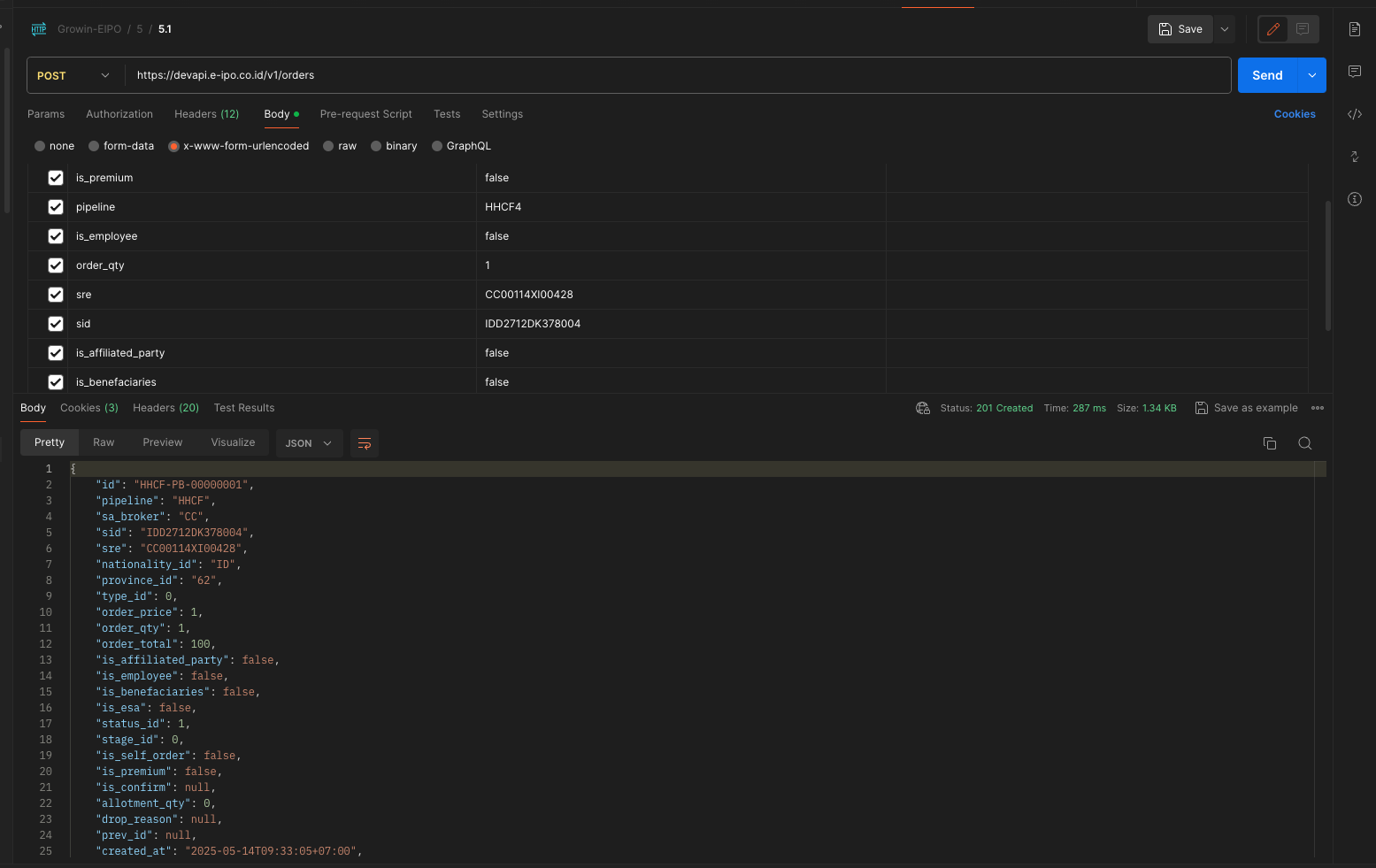The image size is (1376, 868).
Task: Open the POST method dropdown
Action: click(75, 75)
